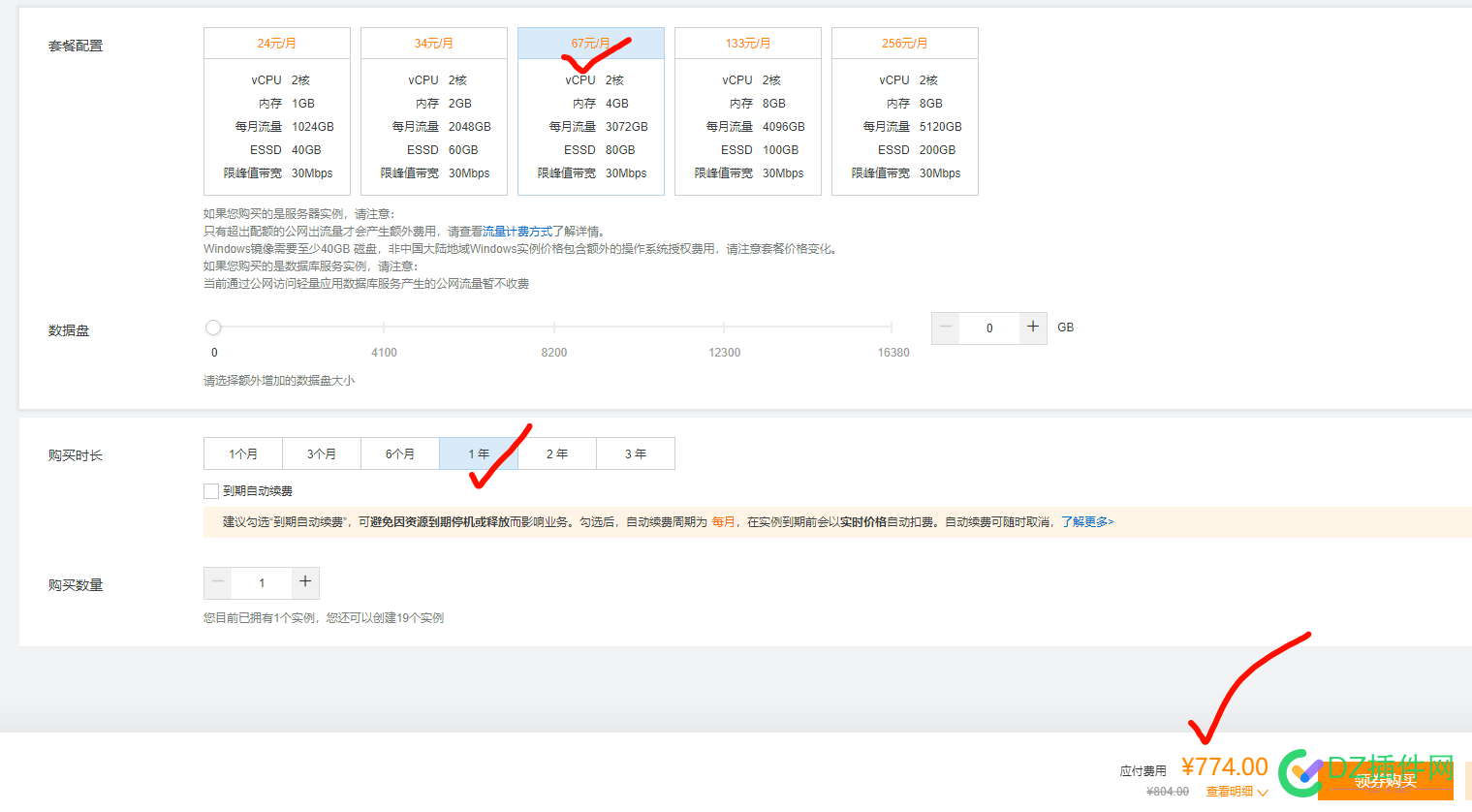1472x812 pixels.
Task: Choose 2年 purchase duration
Action: (557, 453)
